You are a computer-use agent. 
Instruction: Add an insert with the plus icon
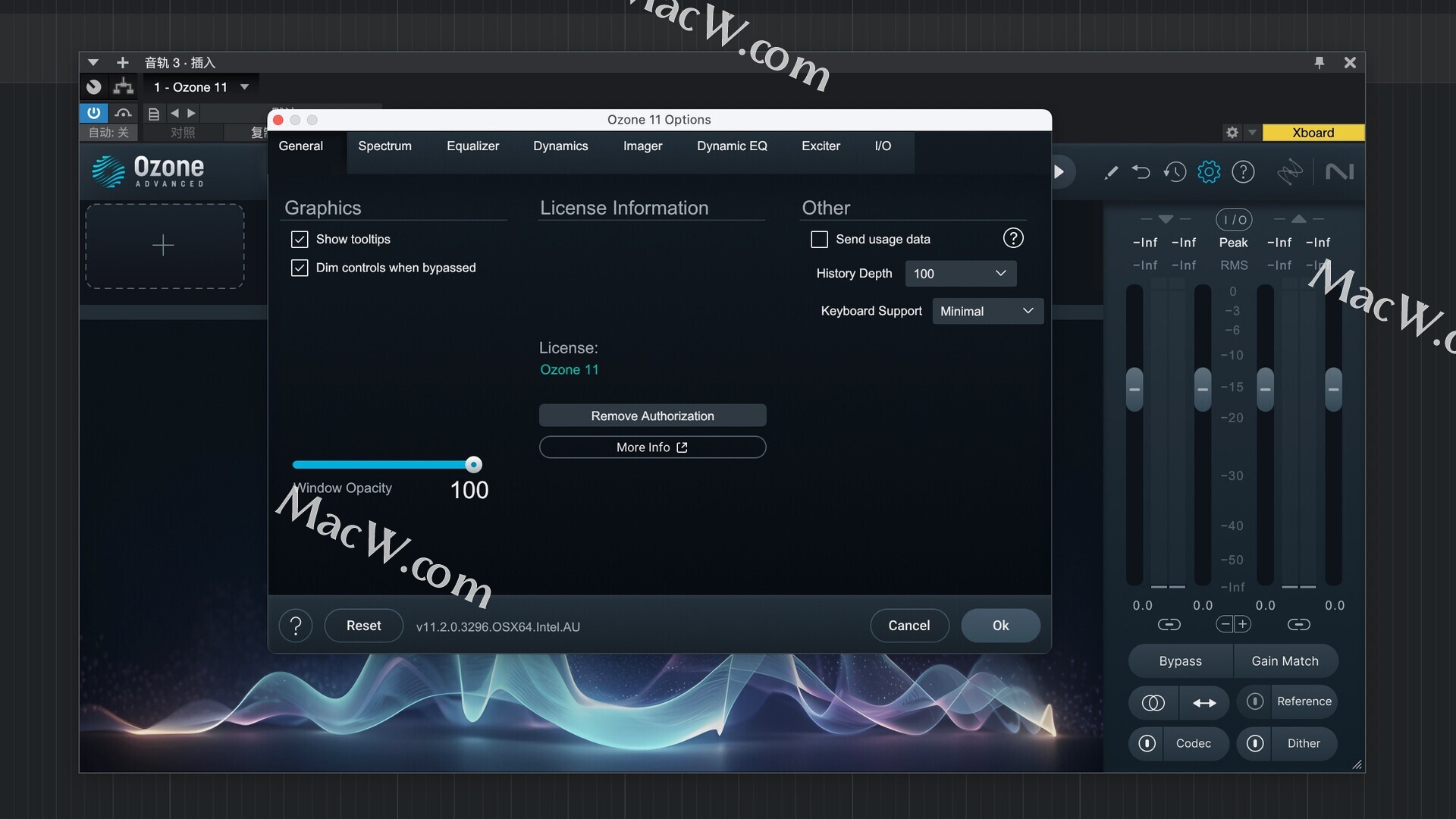coord(123,62)
